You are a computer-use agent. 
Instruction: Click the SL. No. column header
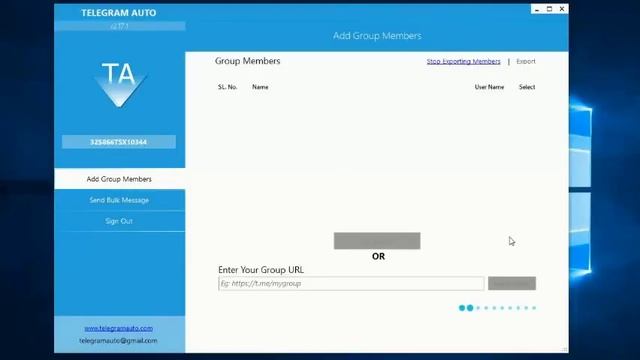[227, 87]
